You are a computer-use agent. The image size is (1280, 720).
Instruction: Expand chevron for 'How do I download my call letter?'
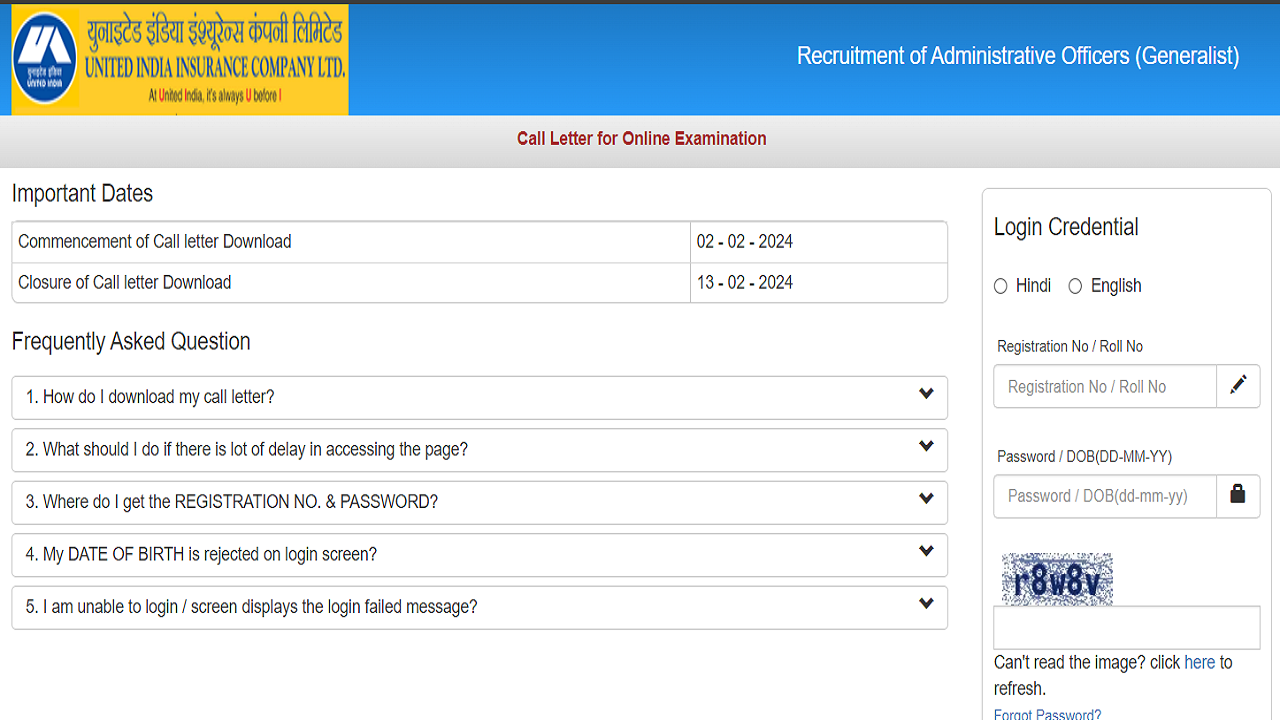click(x=926, y=394)
